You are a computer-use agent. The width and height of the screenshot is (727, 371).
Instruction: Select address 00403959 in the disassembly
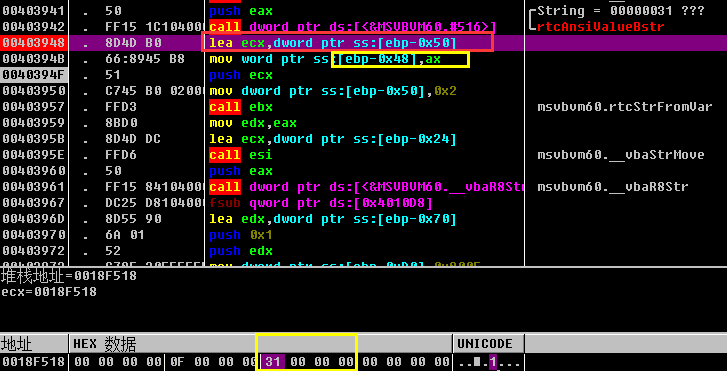point(33,123)
